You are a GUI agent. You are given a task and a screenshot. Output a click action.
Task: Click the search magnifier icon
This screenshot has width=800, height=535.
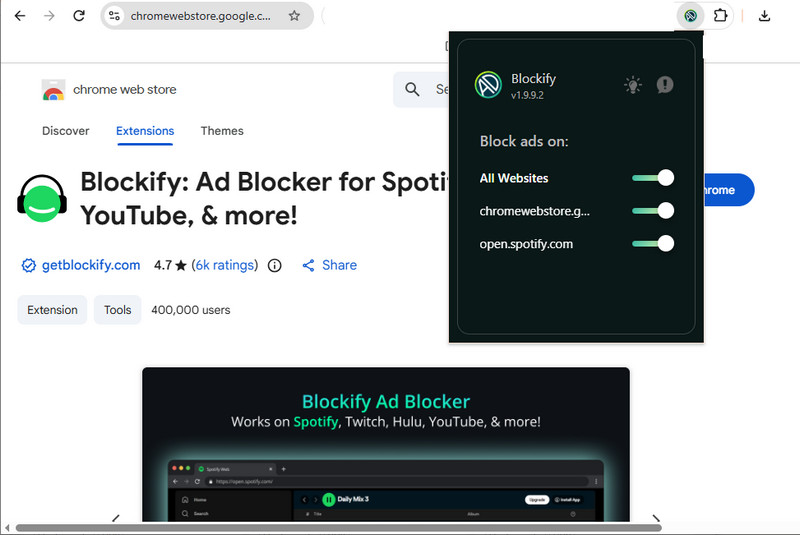tap(412, 90)
